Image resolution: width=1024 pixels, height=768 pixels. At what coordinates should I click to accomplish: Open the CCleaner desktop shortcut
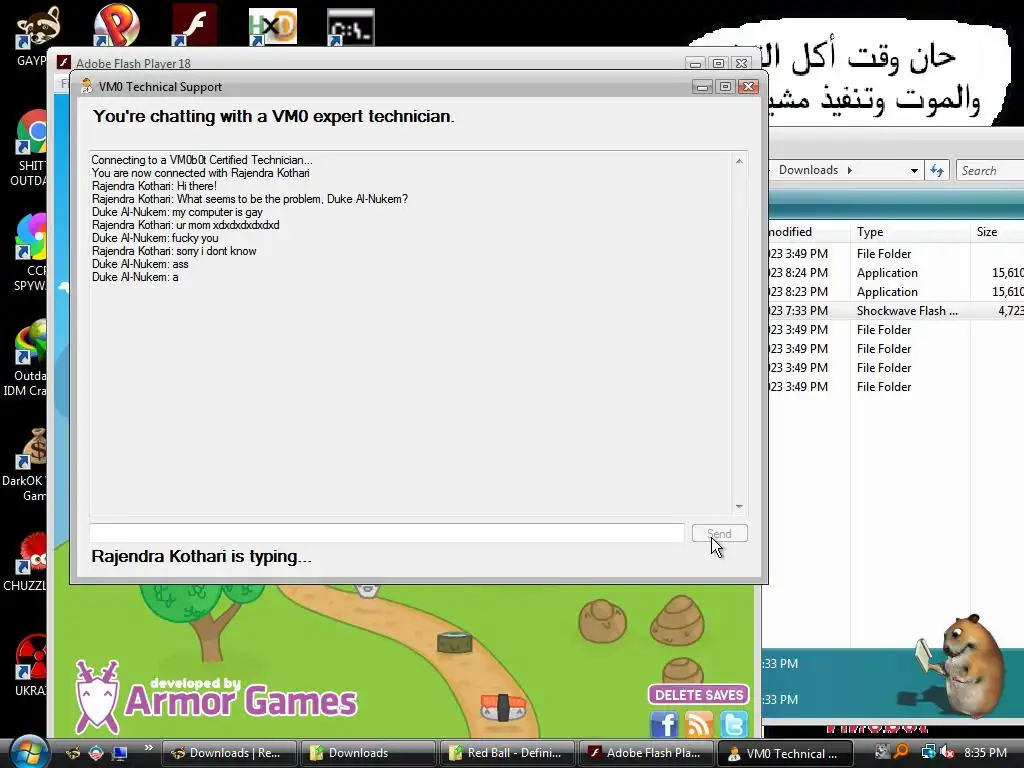(31, 251)
